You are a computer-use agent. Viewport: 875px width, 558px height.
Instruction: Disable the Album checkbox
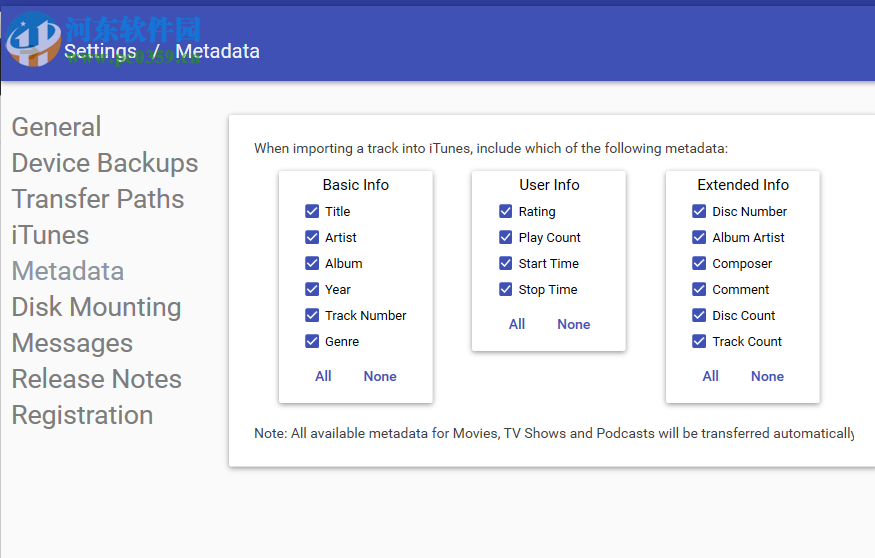pyautogui.click(x=312, y=264)
